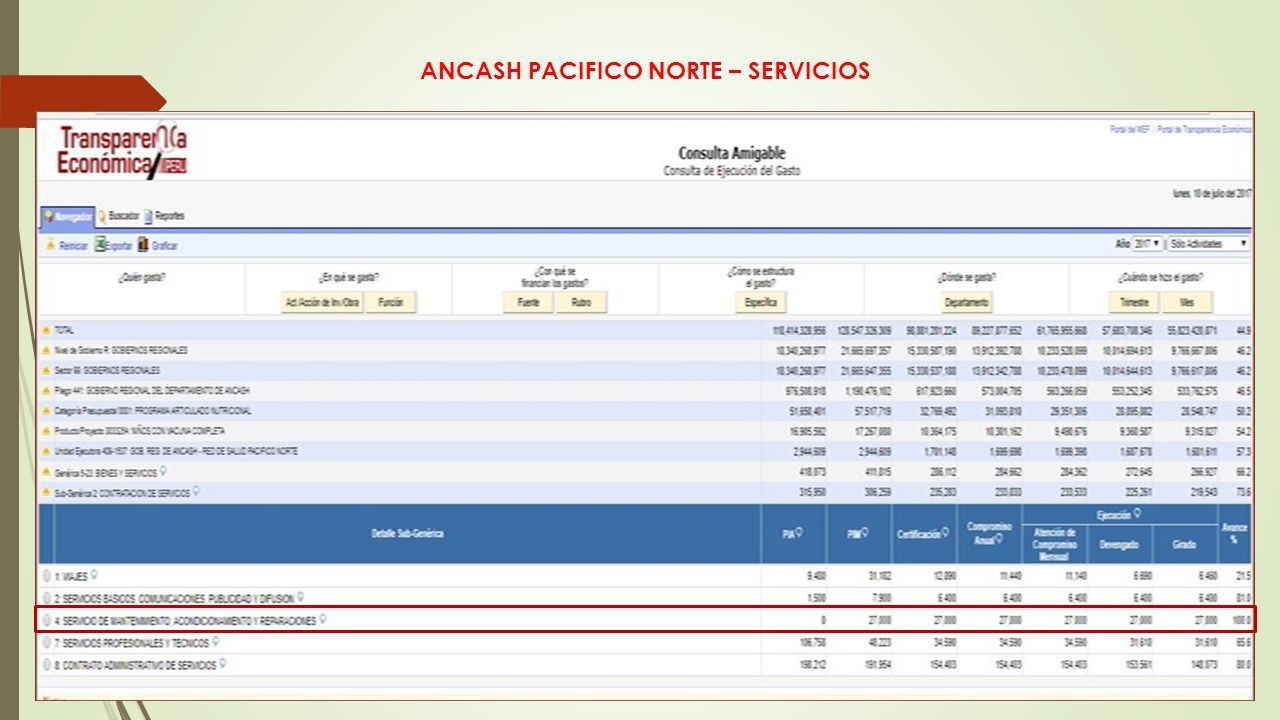Image resolution: width=1280 pixels, height=720 pixels.
Task: Click the Reiniciar link text
Action: [x=74, y=245]
